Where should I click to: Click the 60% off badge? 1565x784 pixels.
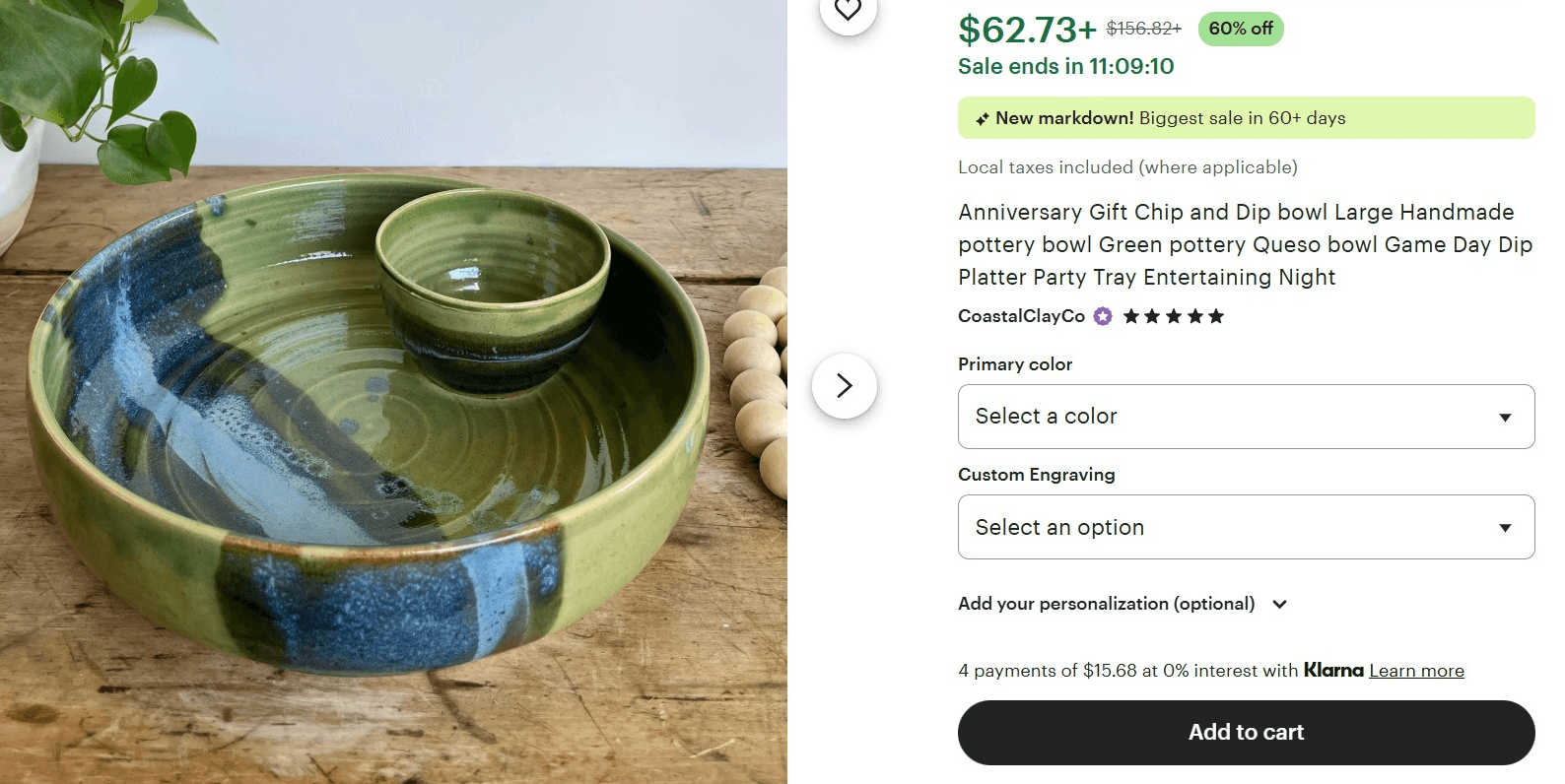tap(1241, 29)
